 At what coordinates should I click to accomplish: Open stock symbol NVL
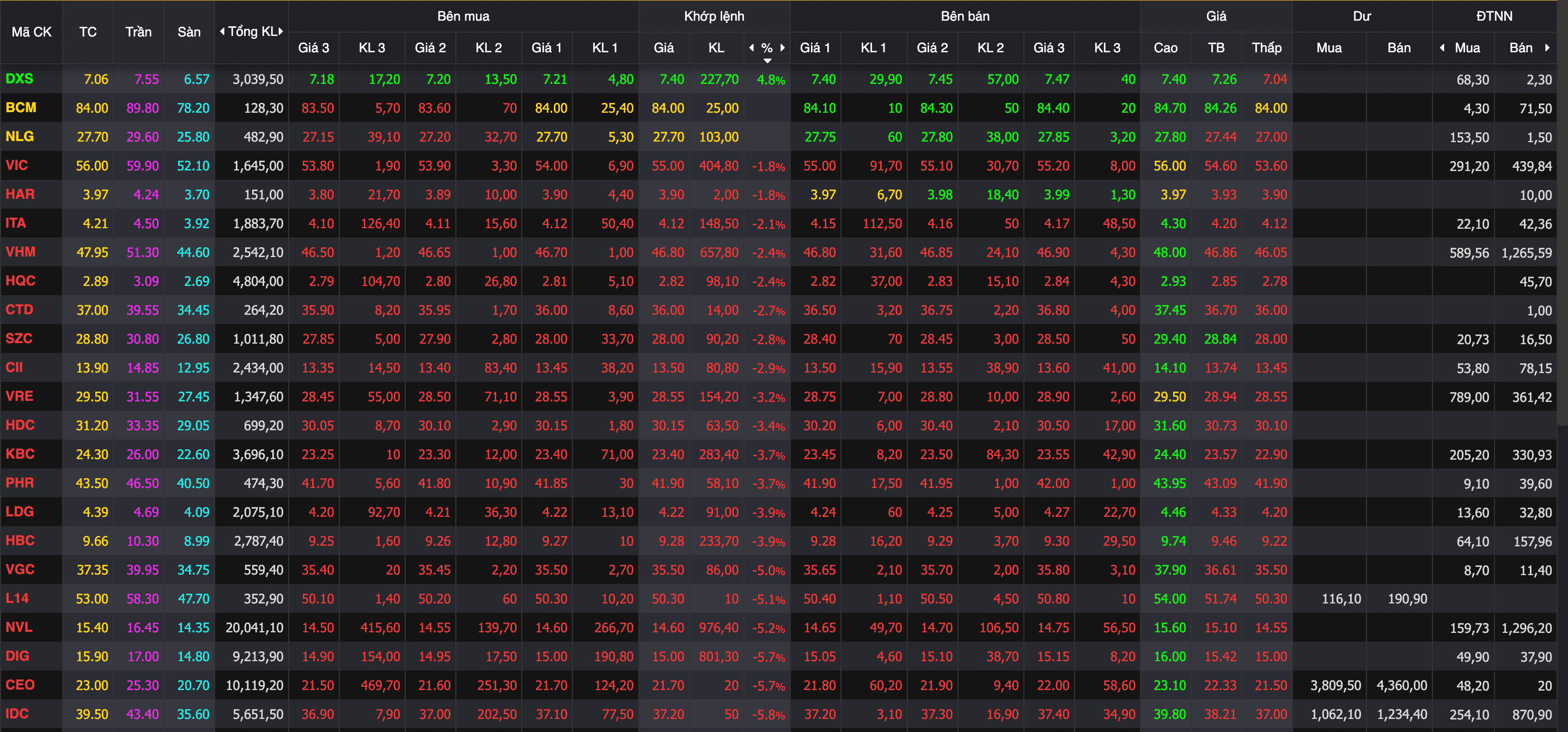tap(19, 627)
